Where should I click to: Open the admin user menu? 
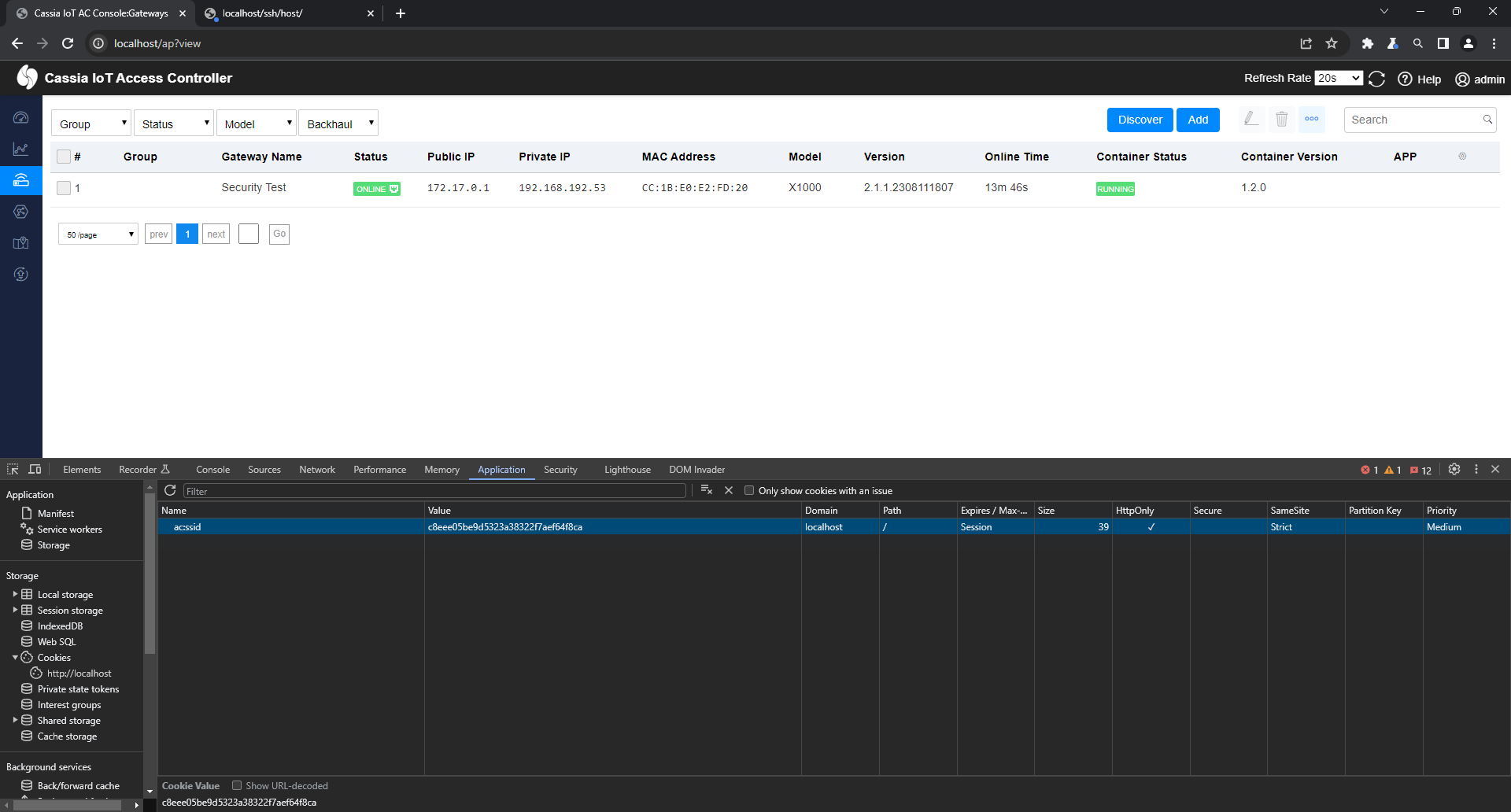(1480, 79)
